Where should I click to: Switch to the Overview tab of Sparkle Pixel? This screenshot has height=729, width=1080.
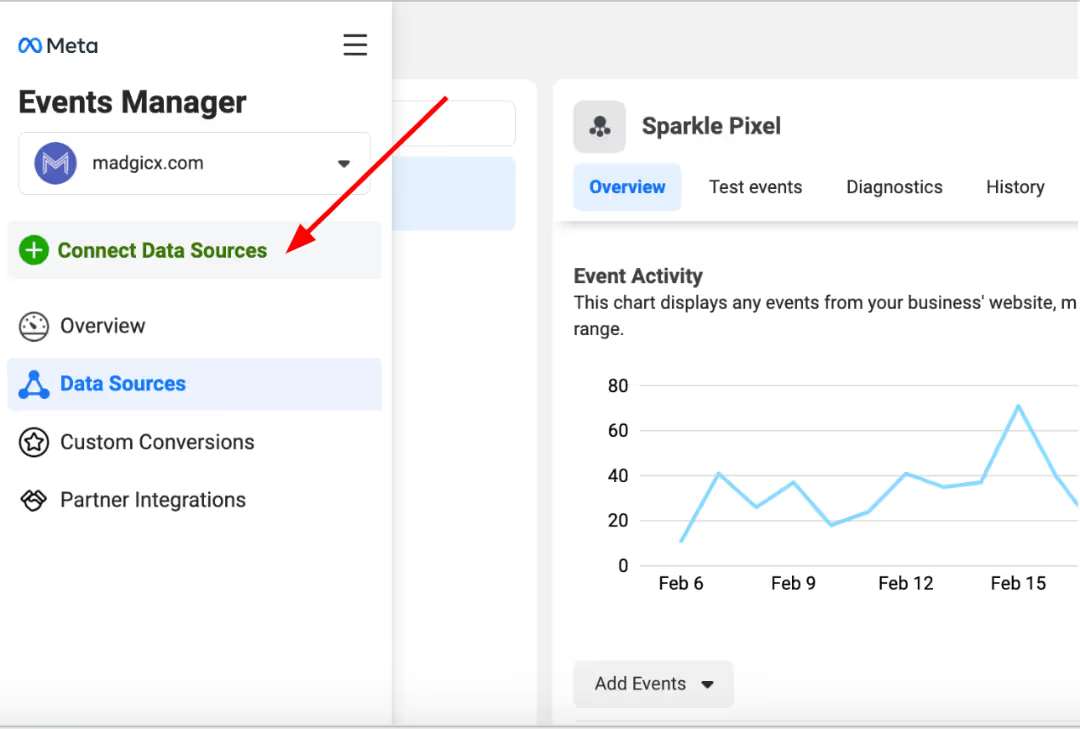coord(627,187)
